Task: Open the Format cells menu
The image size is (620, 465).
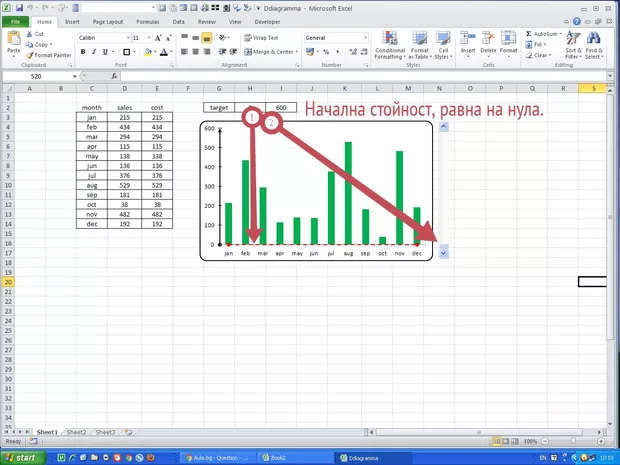Action: tap(508, 45)
